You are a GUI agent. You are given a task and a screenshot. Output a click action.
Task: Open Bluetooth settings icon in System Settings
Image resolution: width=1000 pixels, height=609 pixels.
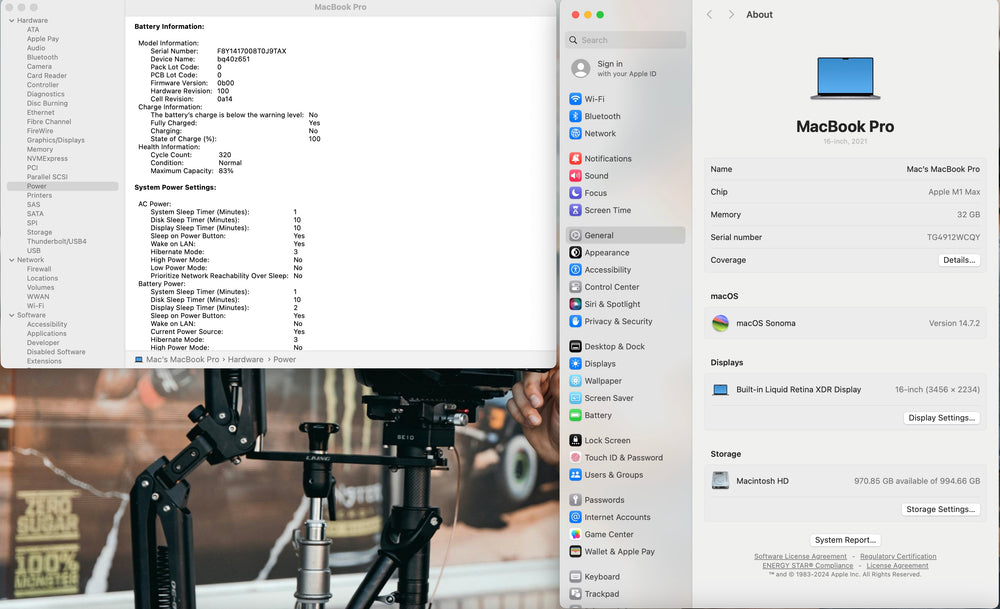(x=575, y=116)
